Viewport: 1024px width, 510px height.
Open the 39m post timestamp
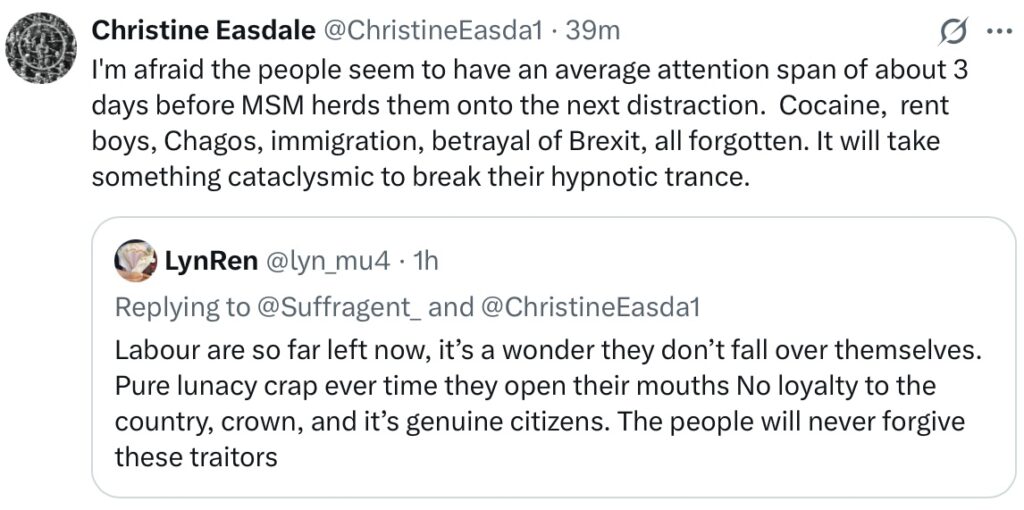[592, 30]
